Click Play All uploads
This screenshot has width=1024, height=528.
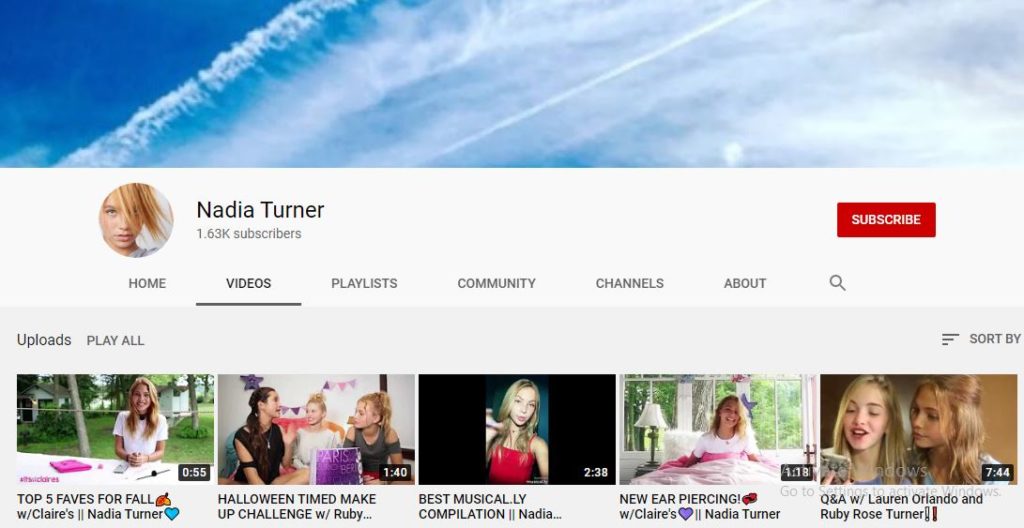pos(116,340)
